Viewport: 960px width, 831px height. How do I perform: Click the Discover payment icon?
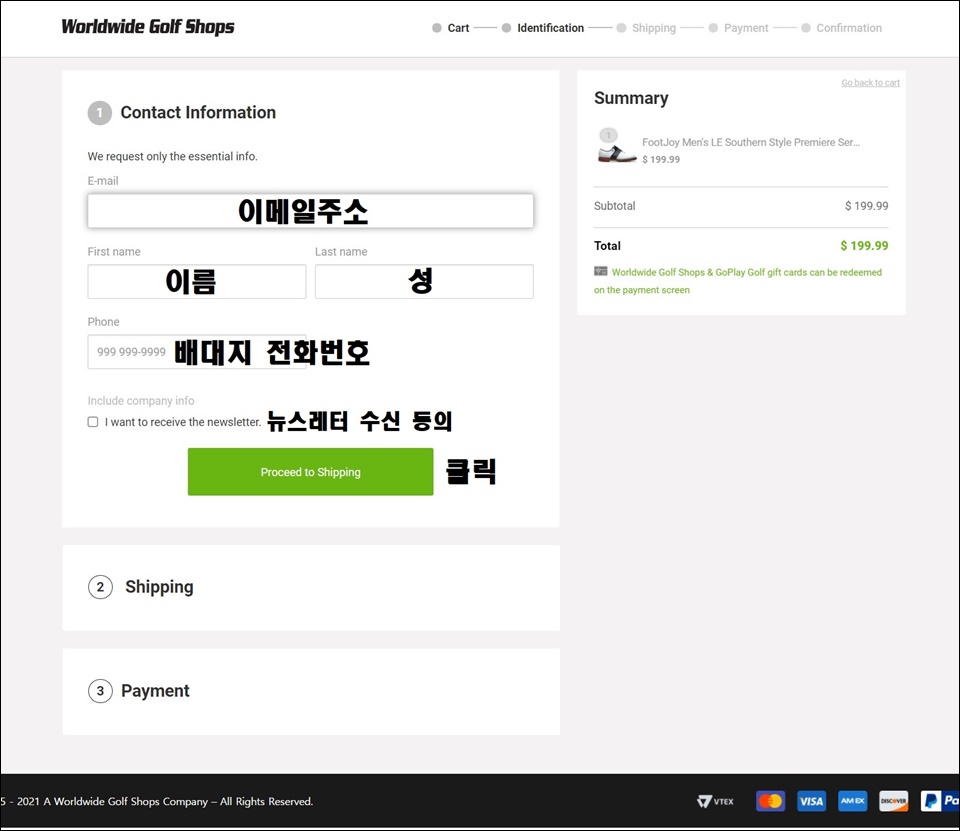pyautogui.click(x=893, y=801)
